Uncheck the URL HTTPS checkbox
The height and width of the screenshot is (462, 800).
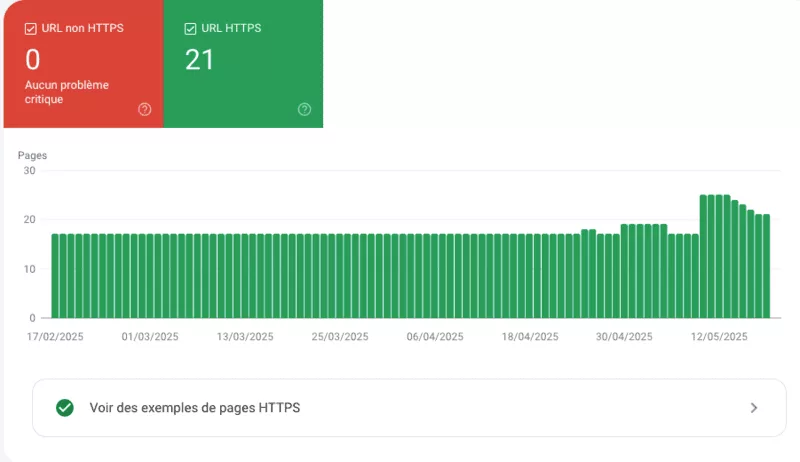190,29
